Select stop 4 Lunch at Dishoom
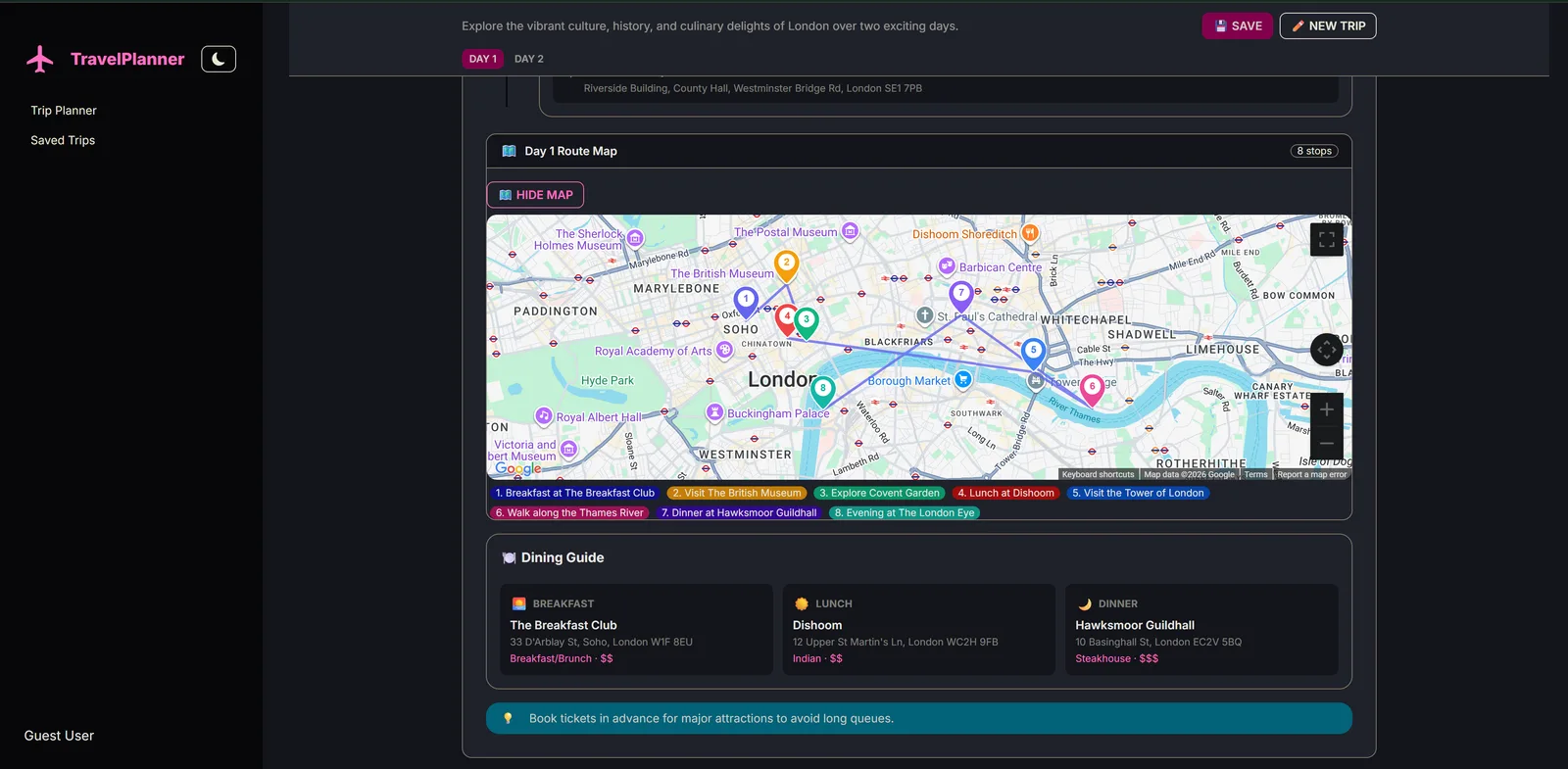Image resolution: width=1568 pixels, height=769 pixels. tap(1006, 494)
